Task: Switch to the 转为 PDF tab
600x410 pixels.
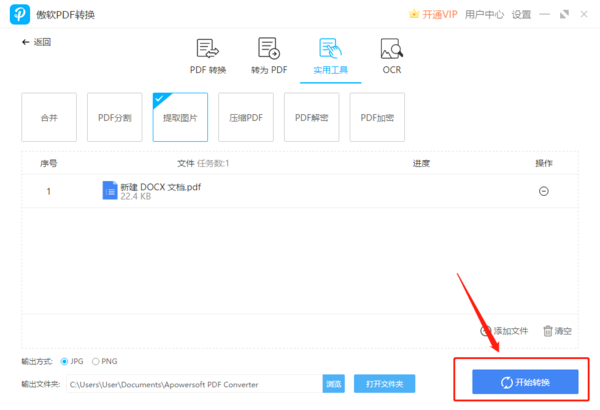Action: tap(269, 56)
